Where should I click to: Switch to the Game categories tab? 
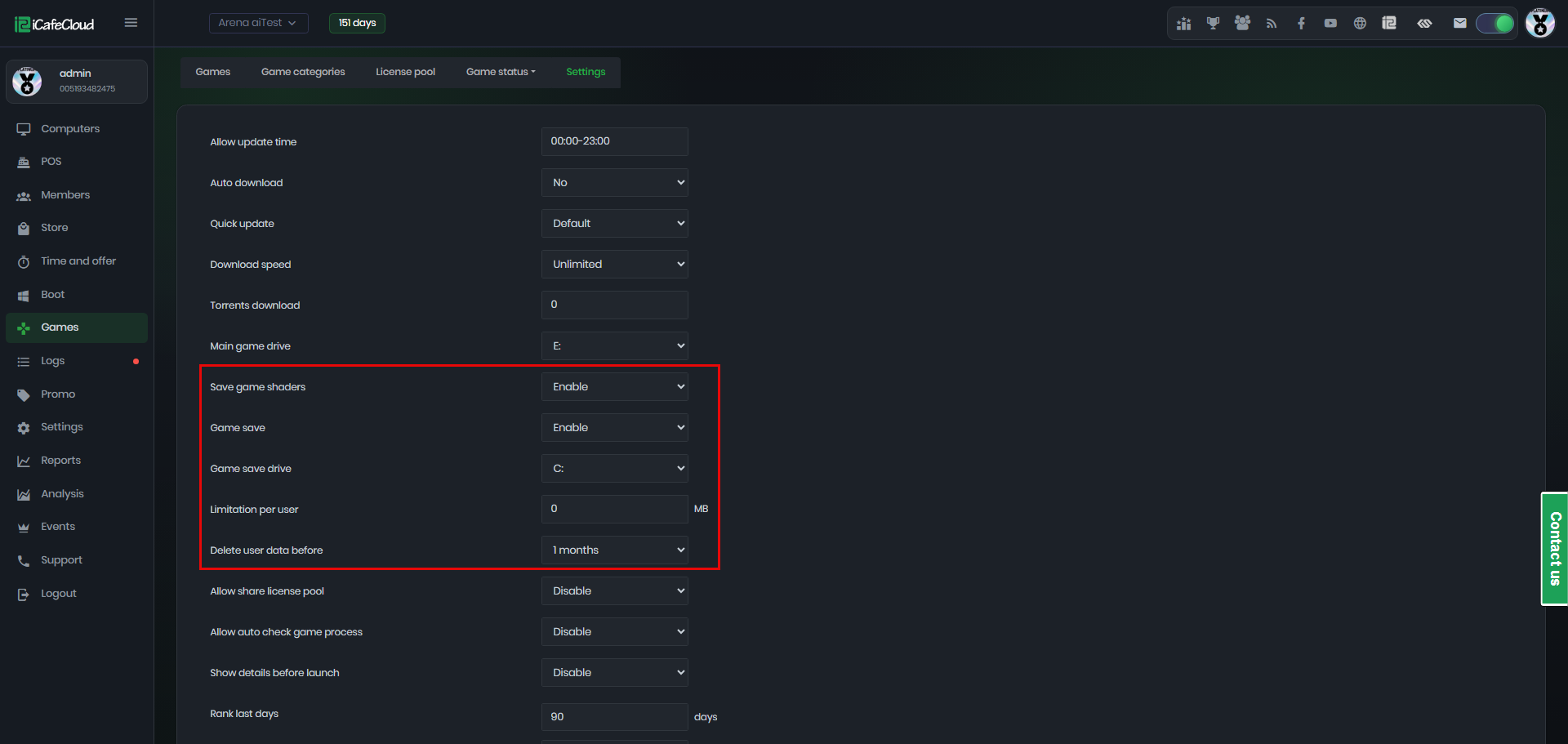click(x=303, y=72)
